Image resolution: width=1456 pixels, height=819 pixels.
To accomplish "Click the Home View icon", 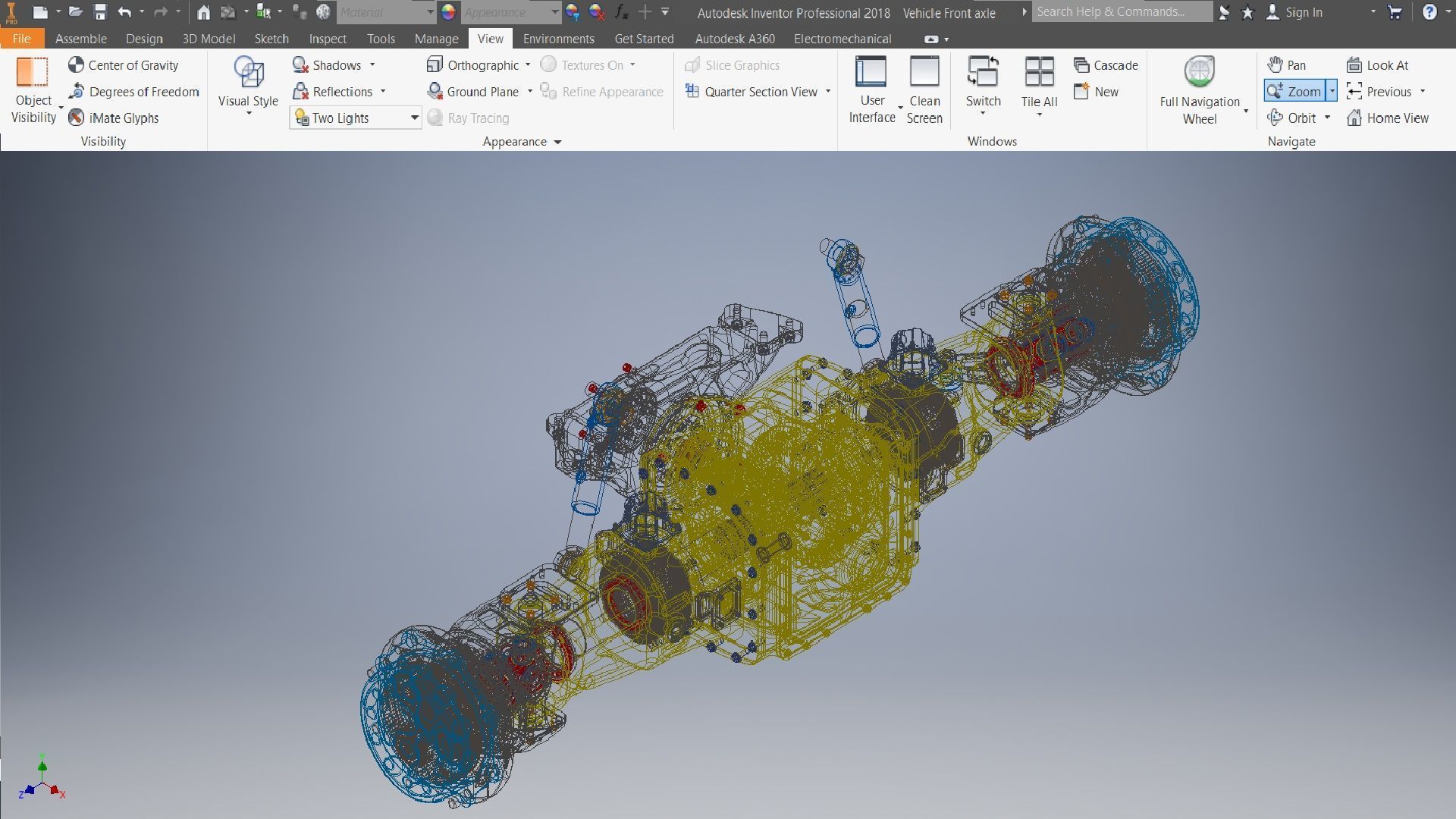I will (x=1354, y=118).
